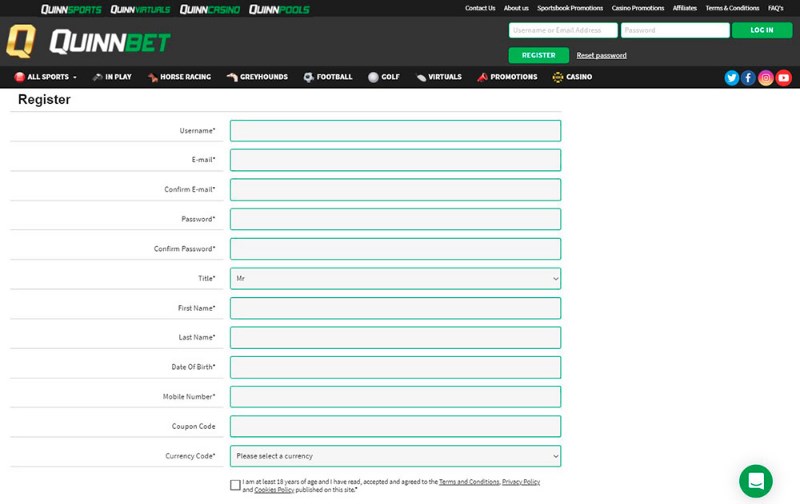Go to the Horse Racing section
Viewport: 800px width, 504px height.
tap(185, 77)
